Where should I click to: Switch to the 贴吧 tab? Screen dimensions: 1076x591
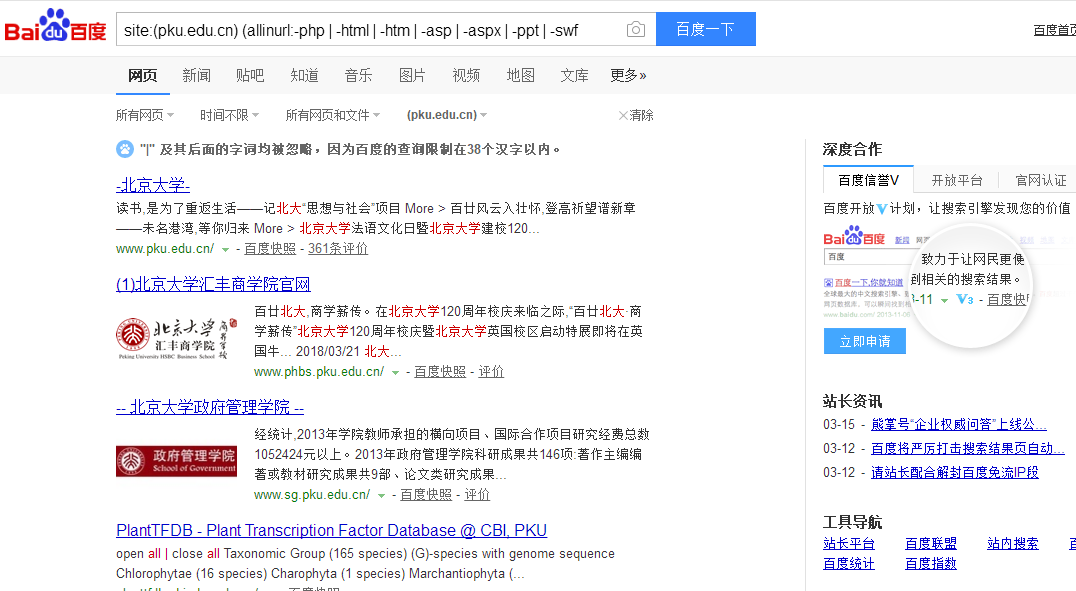pos(250,76)
